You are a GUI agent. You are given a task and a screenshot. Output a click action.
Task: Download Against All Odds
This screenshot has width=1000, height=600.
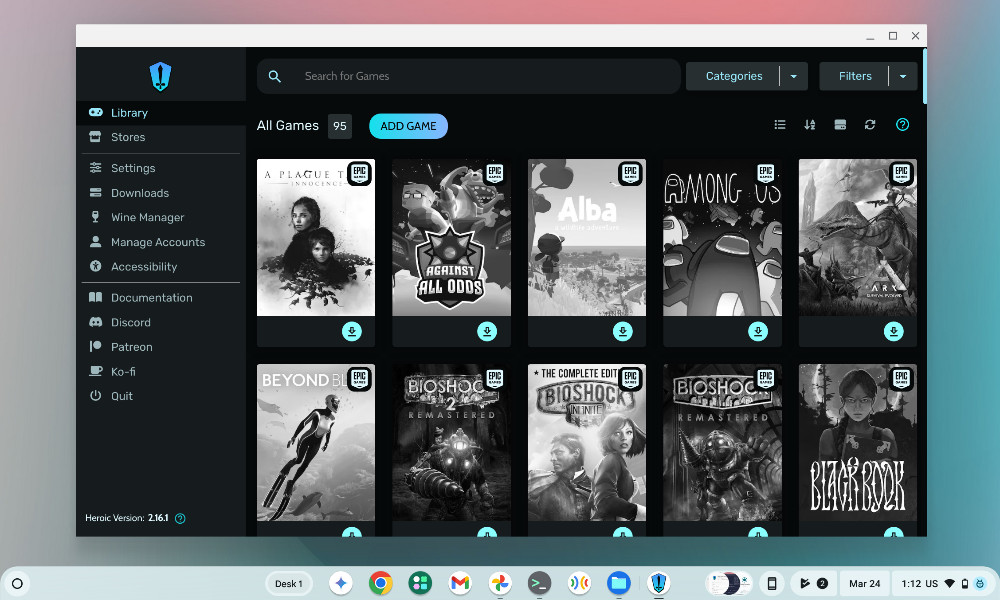click(487, 332)
